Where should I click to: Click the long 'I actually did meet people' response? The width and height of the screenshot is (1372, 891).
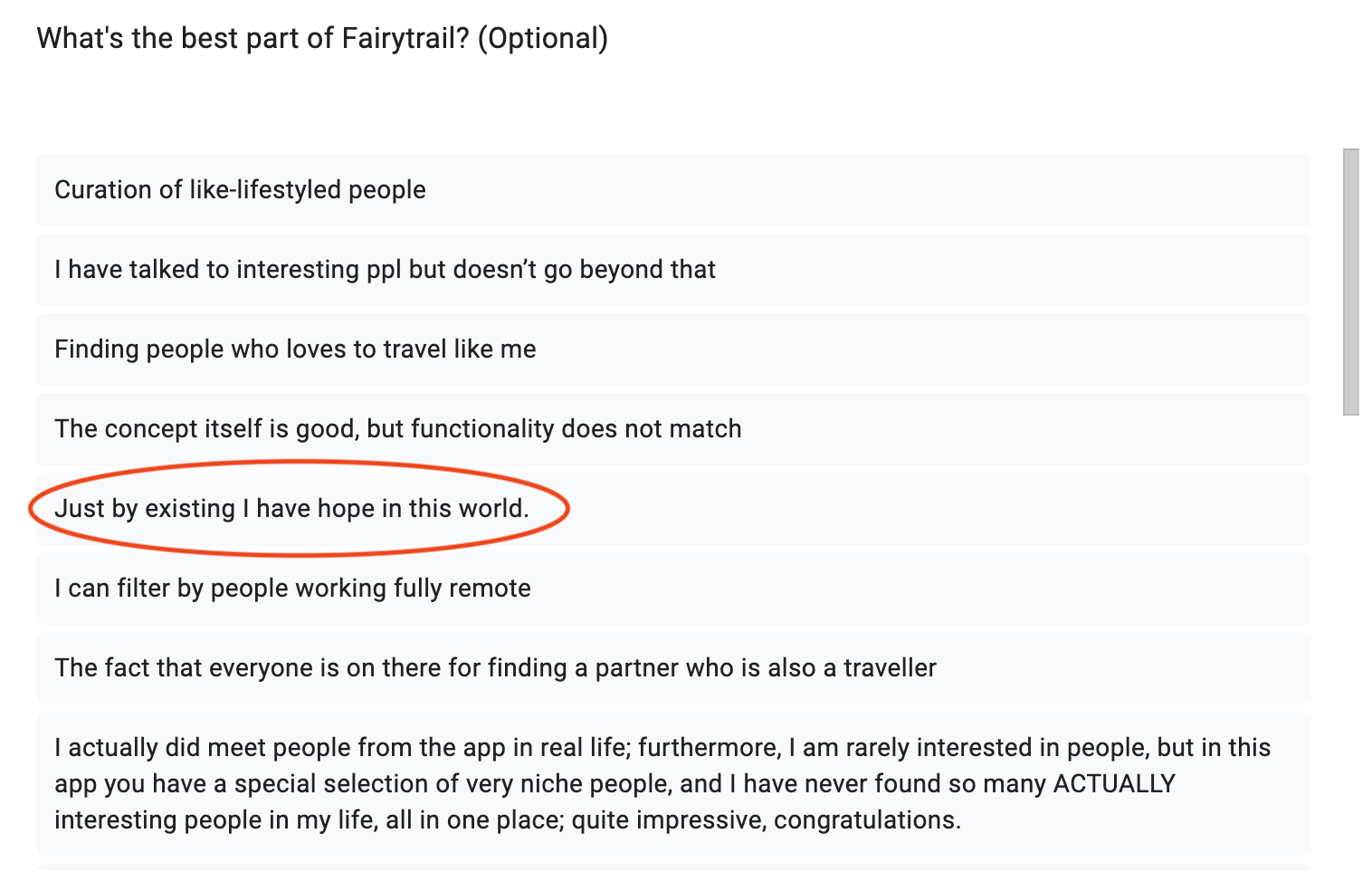pos(672,784)
